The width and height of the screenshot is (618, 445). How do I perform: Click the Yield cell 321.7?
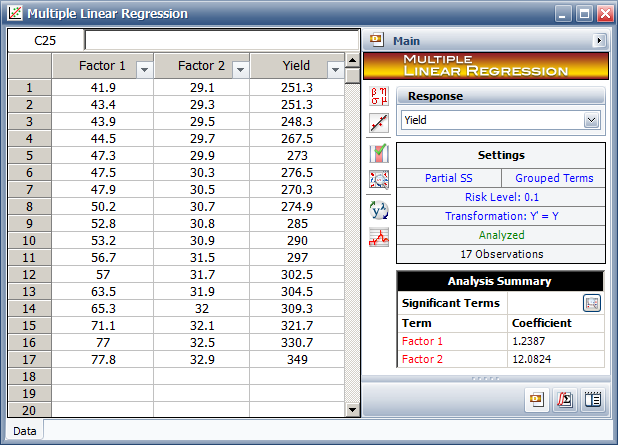point(297,326)
